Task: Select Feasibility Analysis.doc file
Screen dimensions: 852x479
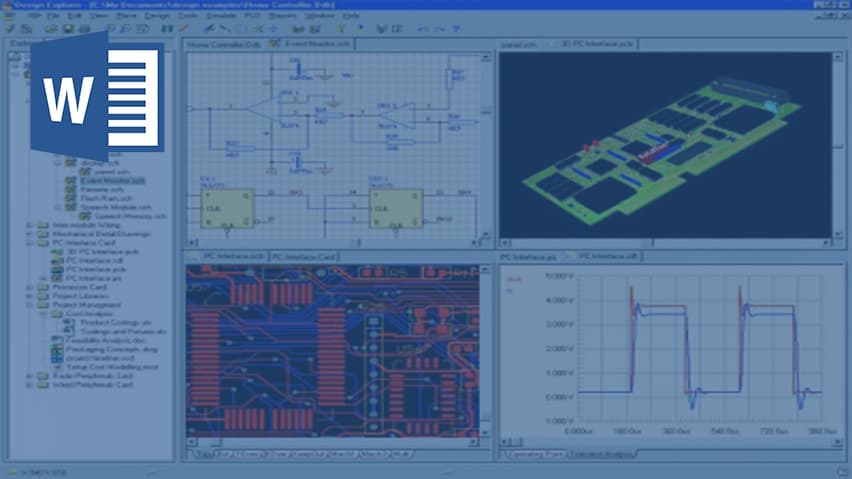Action: coord(106,341)
